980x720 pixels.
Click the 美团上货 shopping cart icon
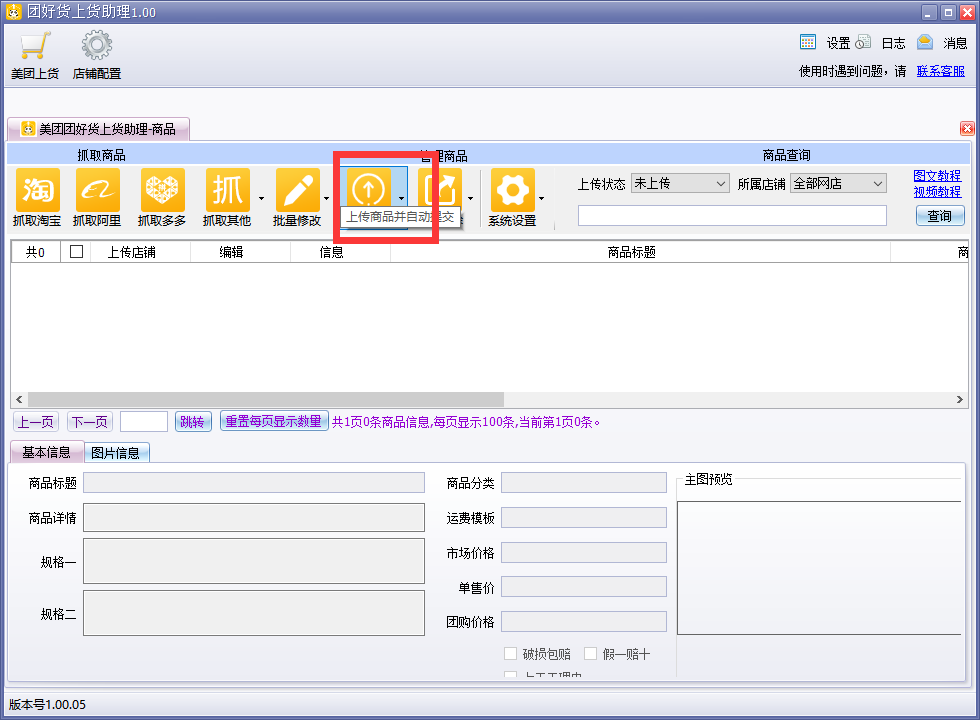(35, 46)
